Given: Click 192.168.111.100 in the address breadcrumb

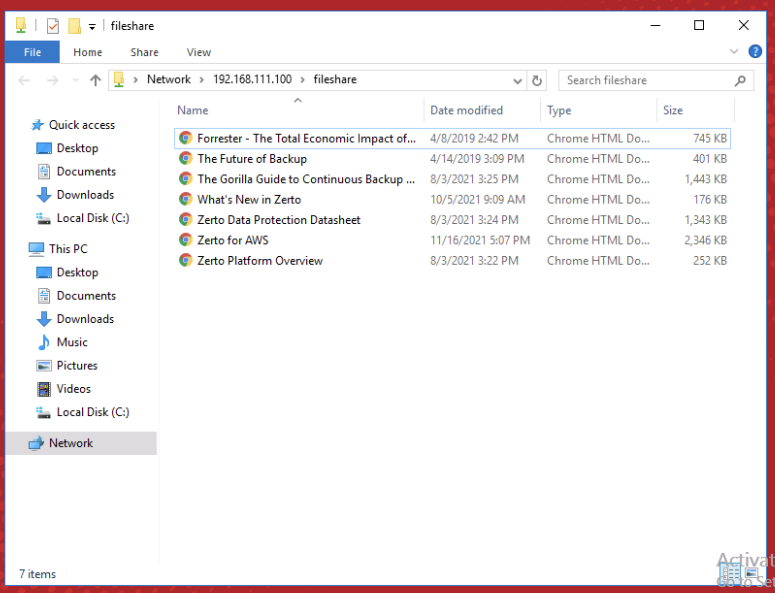Looking at the screenshot, I should [252, 80].
